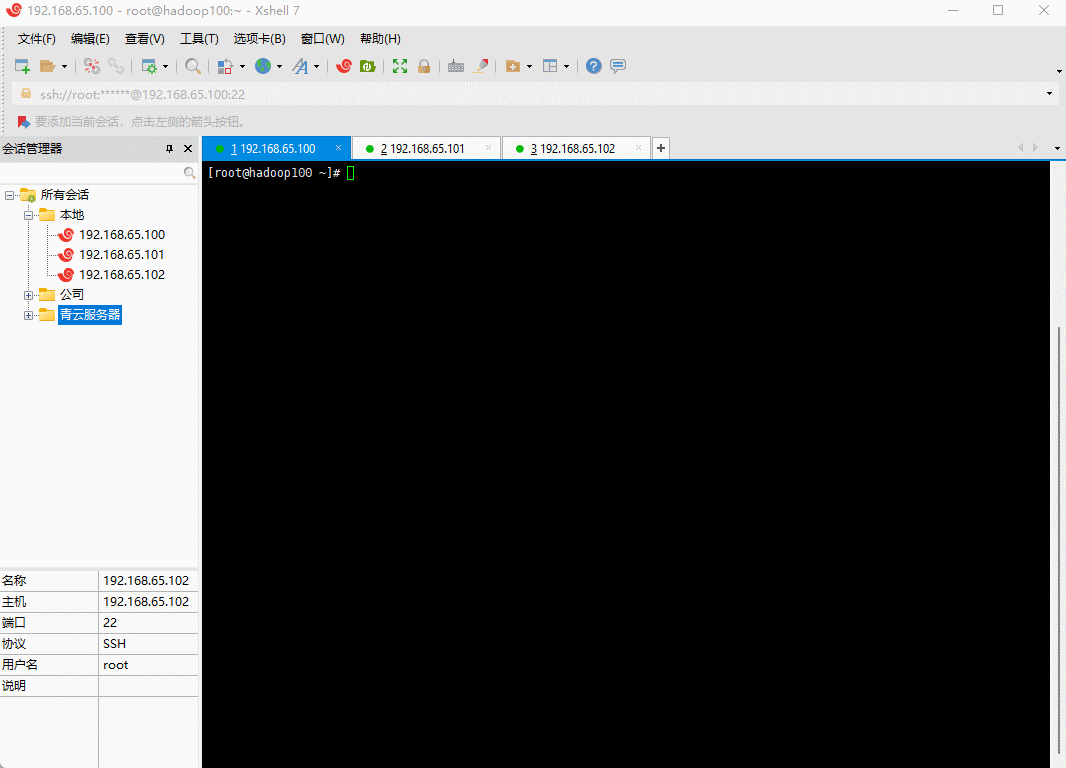1066x768 pixels.
Task: Collapse the 所有会话 tree node
Action: coord(10,195)
